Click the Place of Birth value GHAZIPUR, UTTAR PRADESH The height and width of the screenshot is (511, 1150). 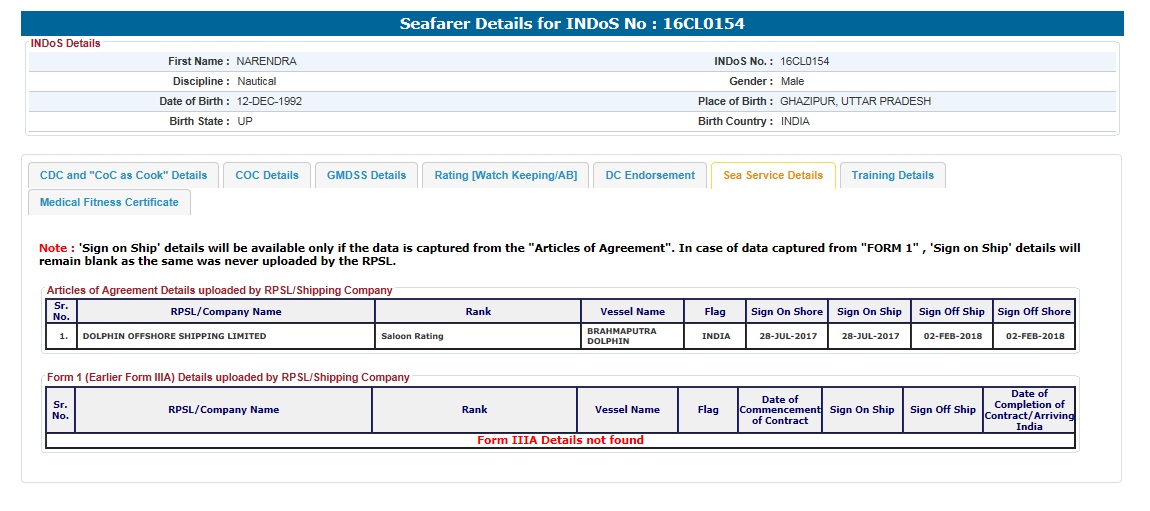point(855,101)
